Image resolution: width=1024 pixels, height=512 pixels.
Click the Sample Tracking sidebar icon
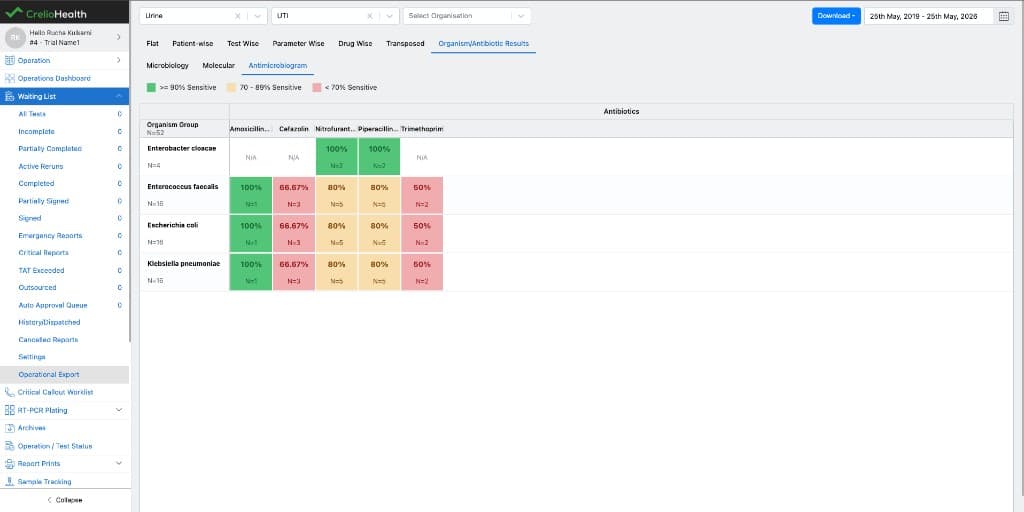(x=10, y=482)
